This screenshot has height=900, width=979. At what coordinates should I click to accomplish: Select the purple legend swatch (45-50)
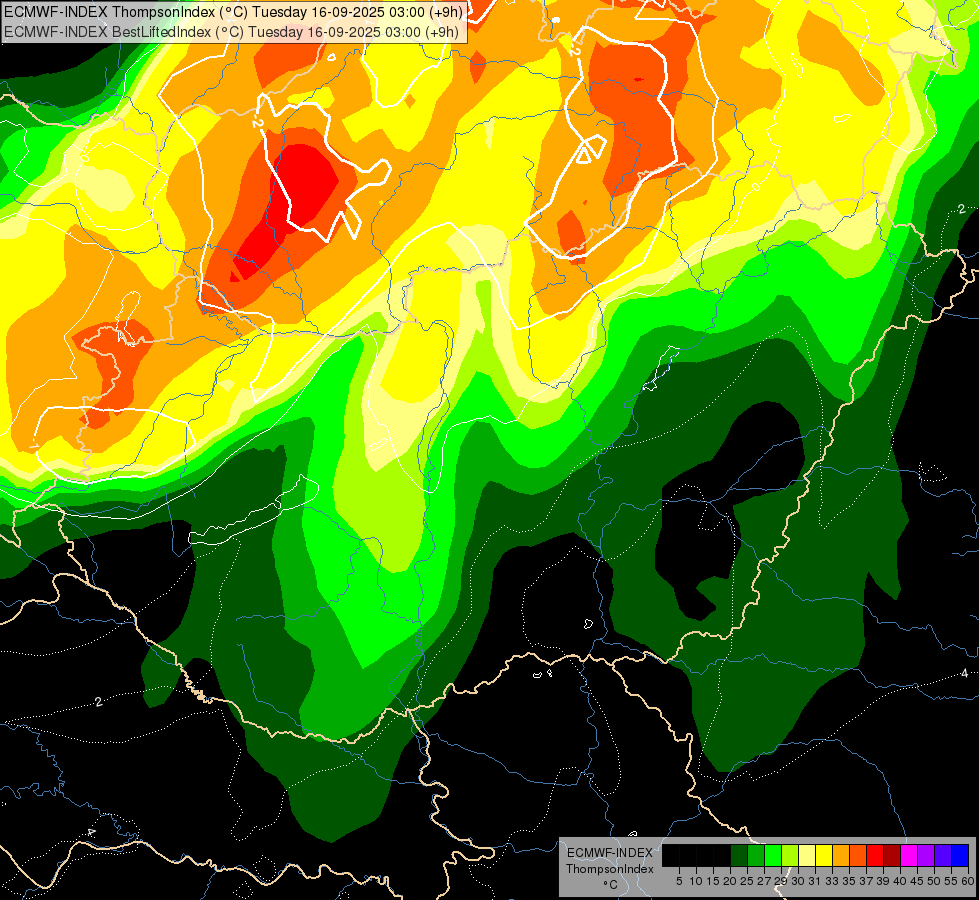pos(926,855)
